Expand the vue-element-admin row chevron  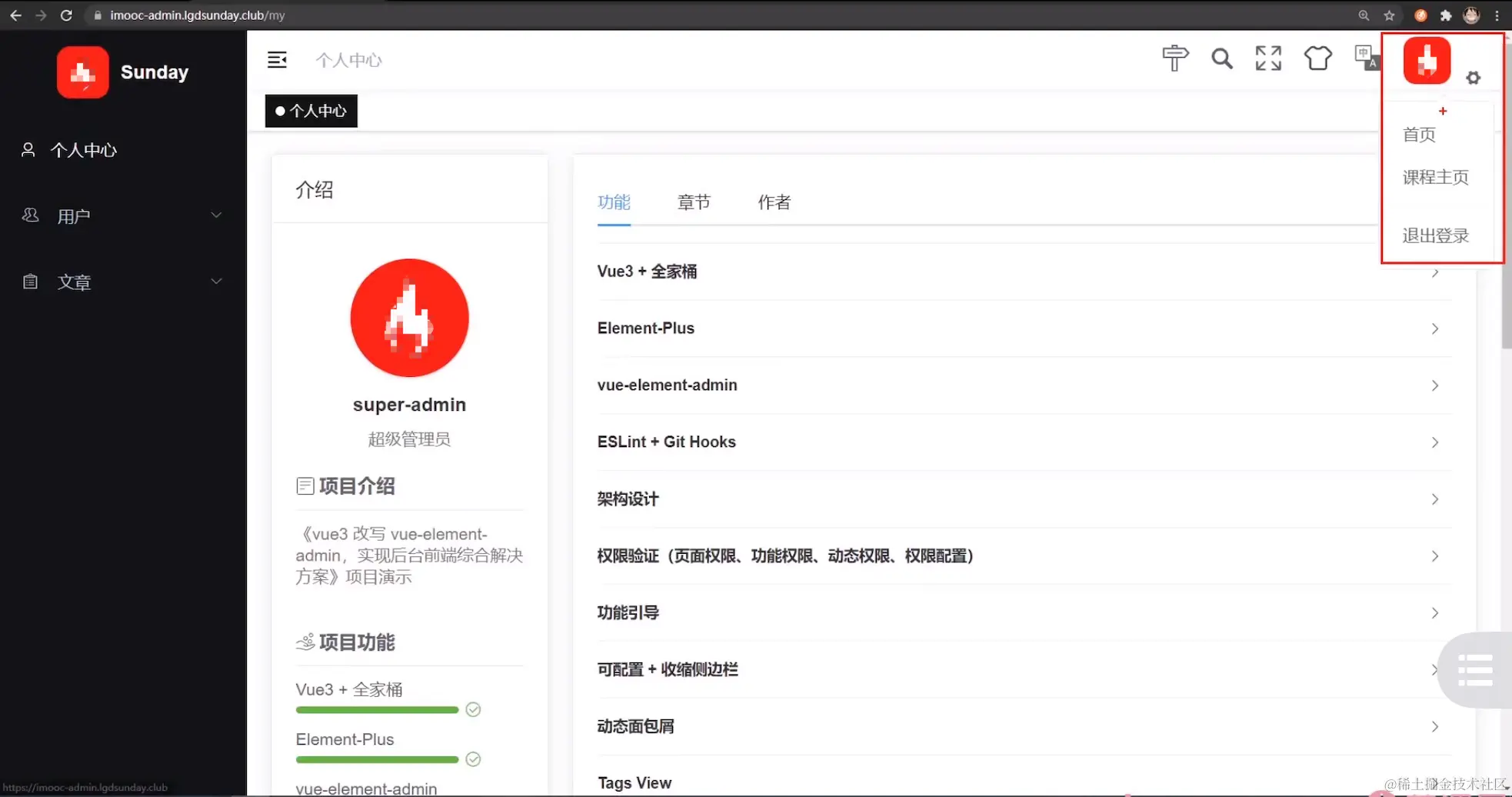pyautogui.click(x=1435, y=385)
